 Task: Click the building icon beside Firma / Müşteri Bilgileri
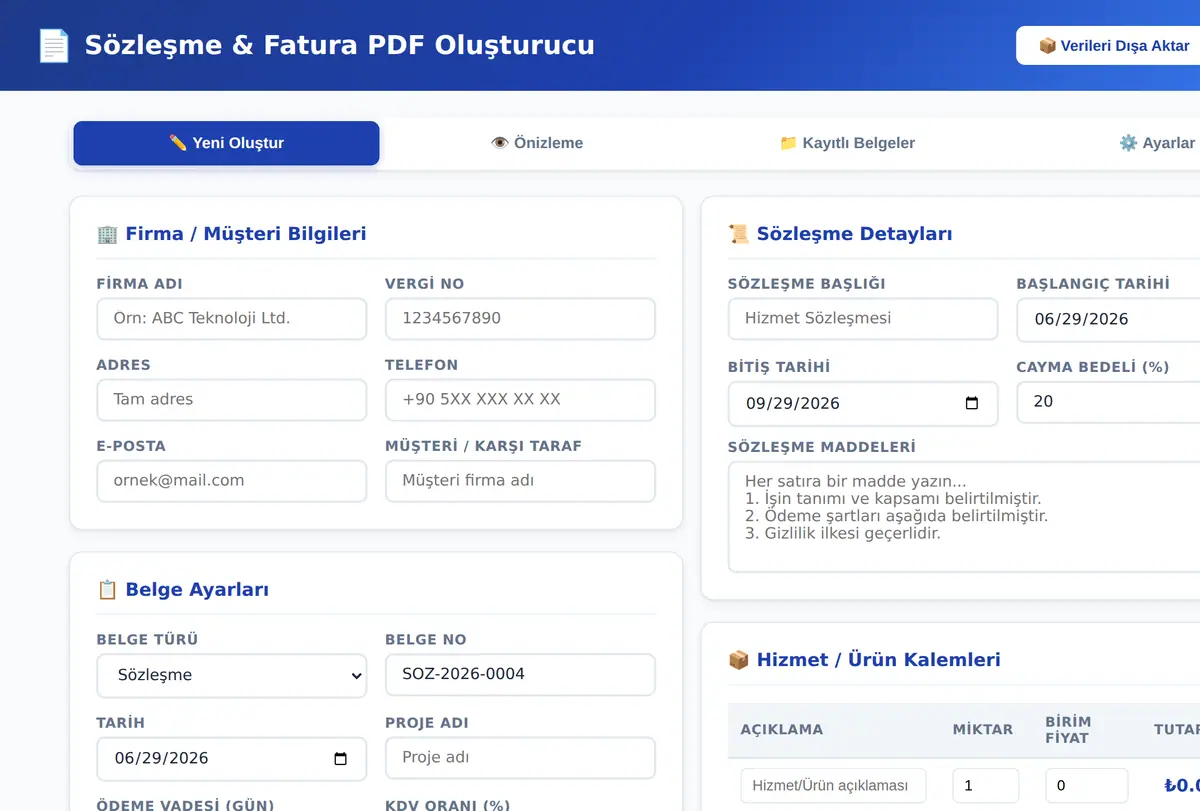pos(107,234)
